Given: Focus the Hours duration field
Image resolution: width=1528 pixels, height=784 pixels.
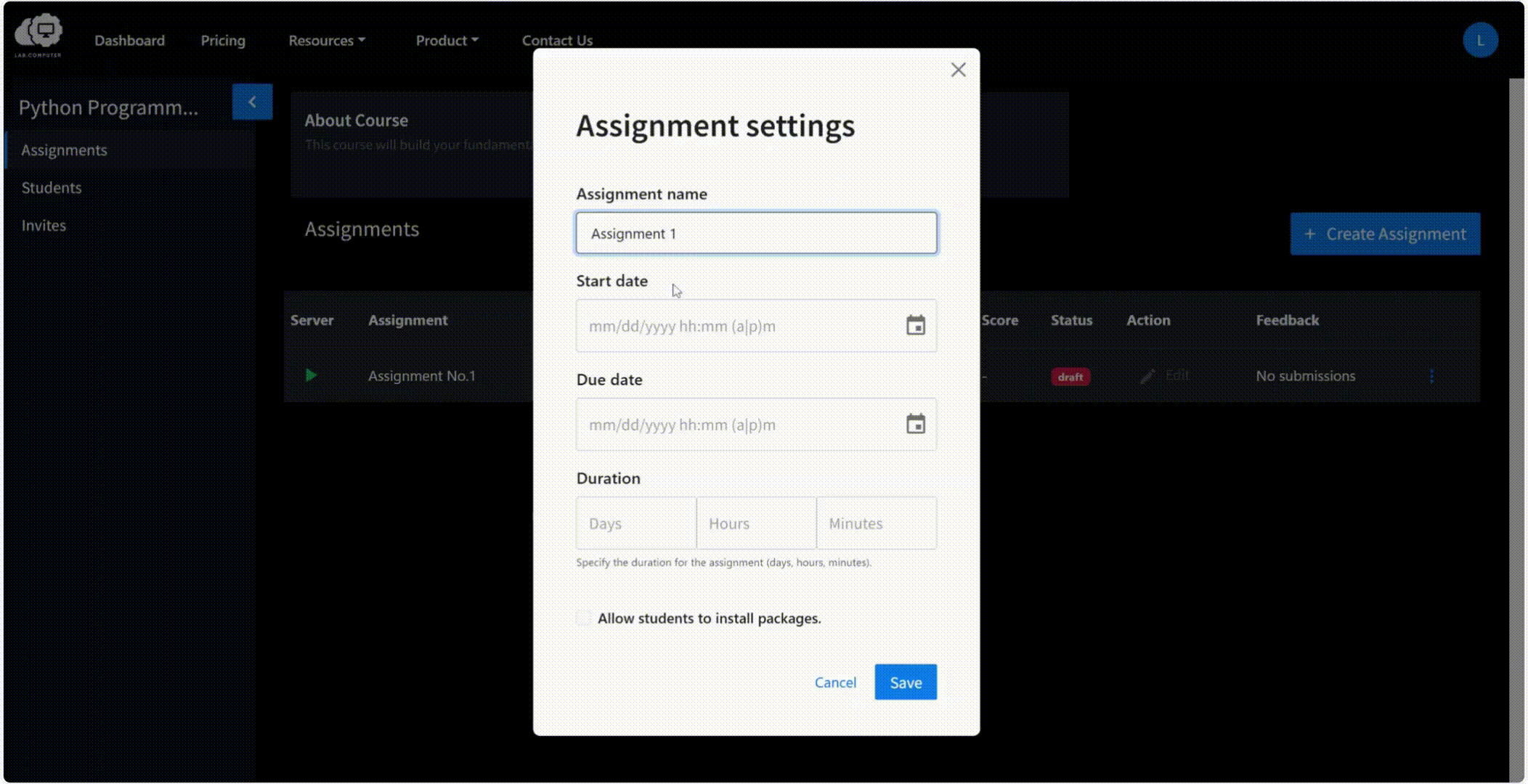Looking at the screenshot, I should click(756, 523).
